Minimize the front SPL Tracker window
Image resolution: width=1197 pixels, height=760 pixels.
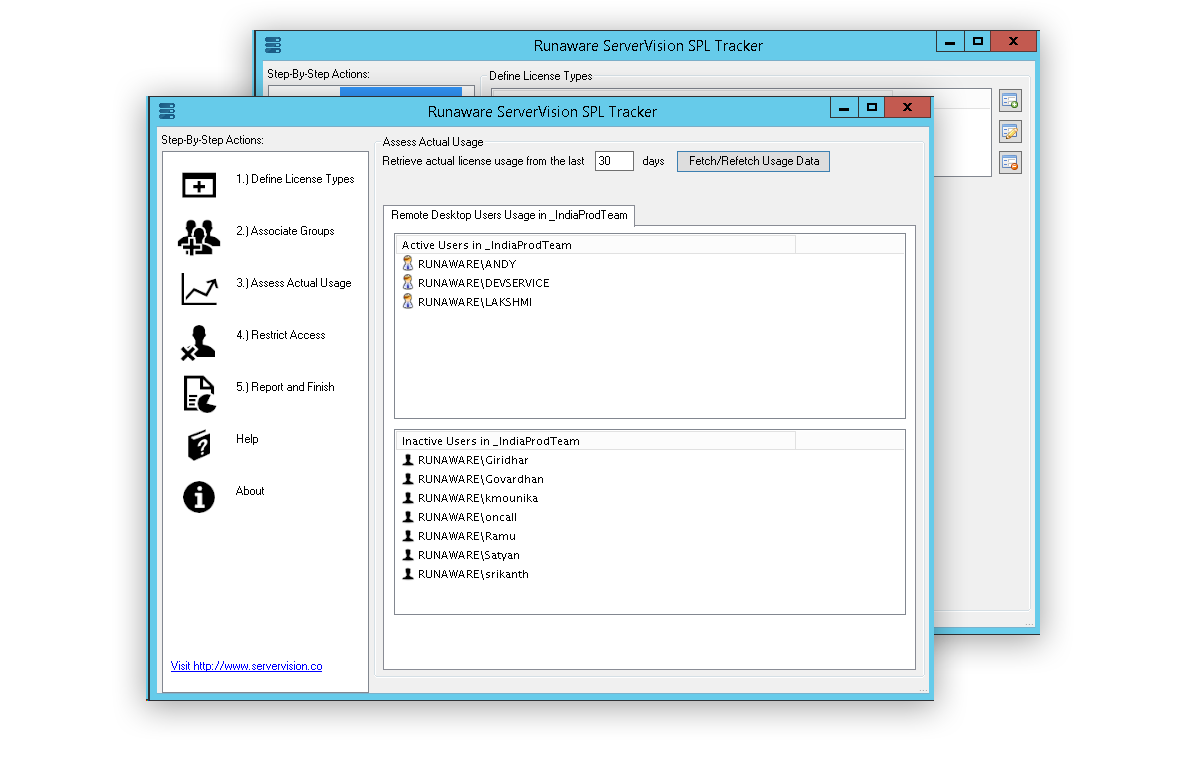(844, 108)
